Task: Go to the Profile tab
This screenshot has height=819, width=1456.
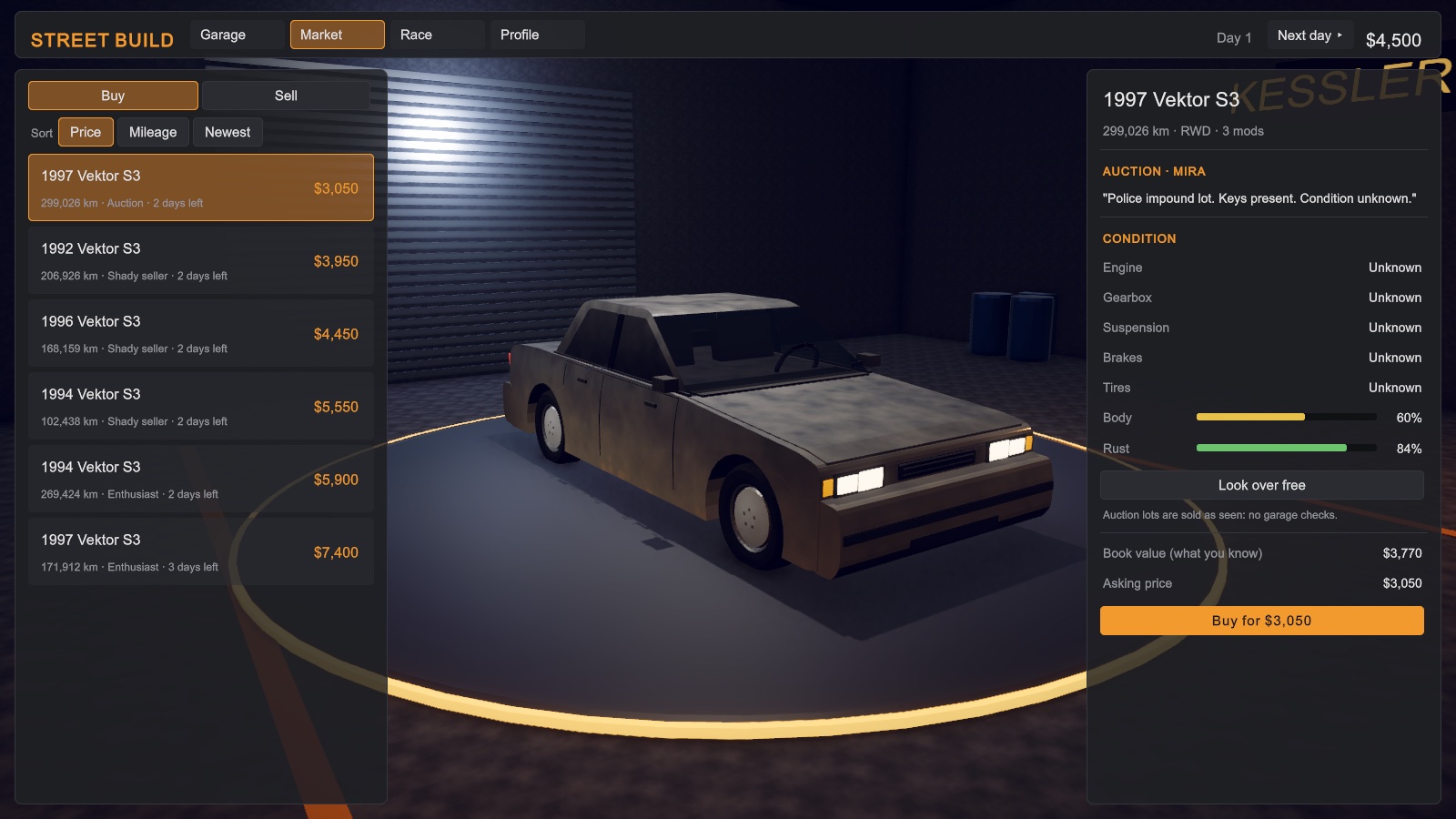Action: [x=537, y=35]
